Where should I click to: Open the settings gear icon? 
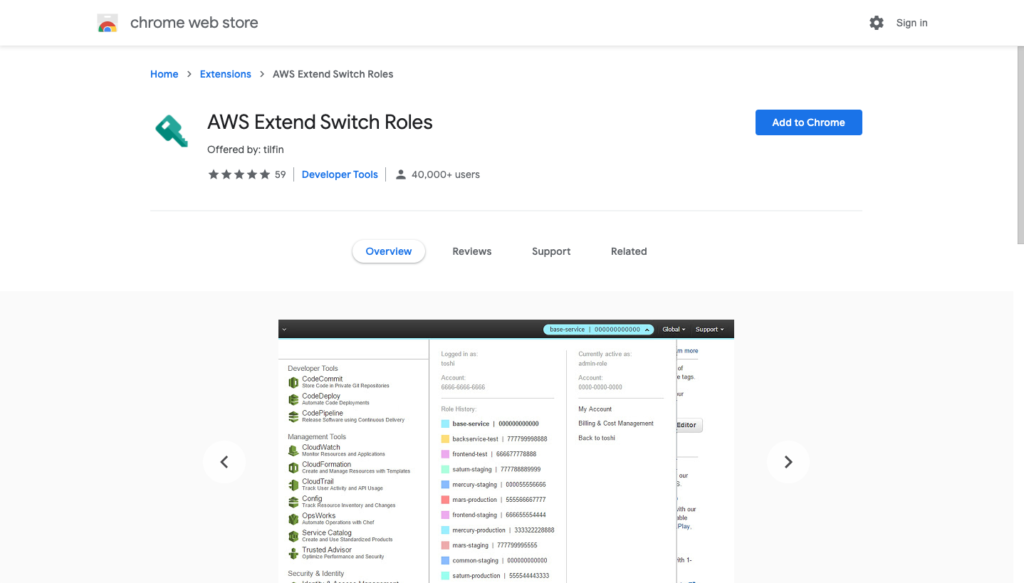(876, 23)
